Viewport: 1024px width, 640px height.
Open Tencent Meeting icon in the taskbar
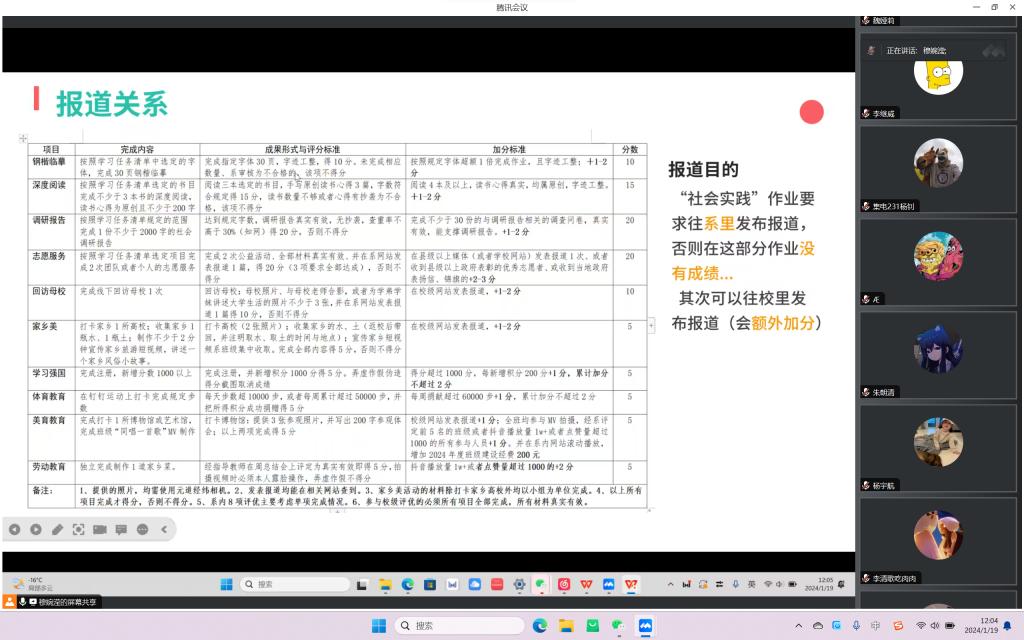click(x=645, y=625)
